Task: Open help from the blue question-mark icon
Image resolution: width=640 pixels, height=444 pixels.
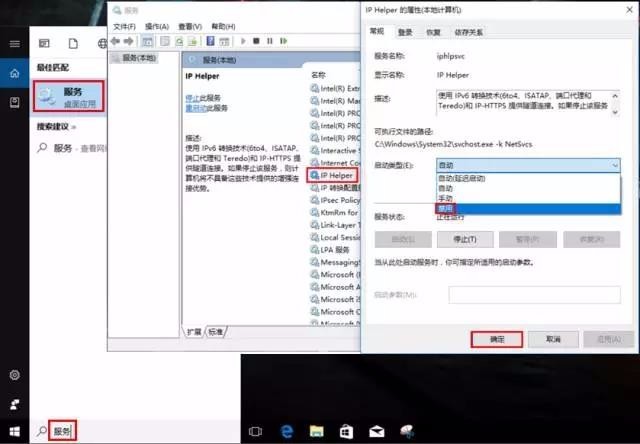Action: pyautogui.click(x=210, y=41)
